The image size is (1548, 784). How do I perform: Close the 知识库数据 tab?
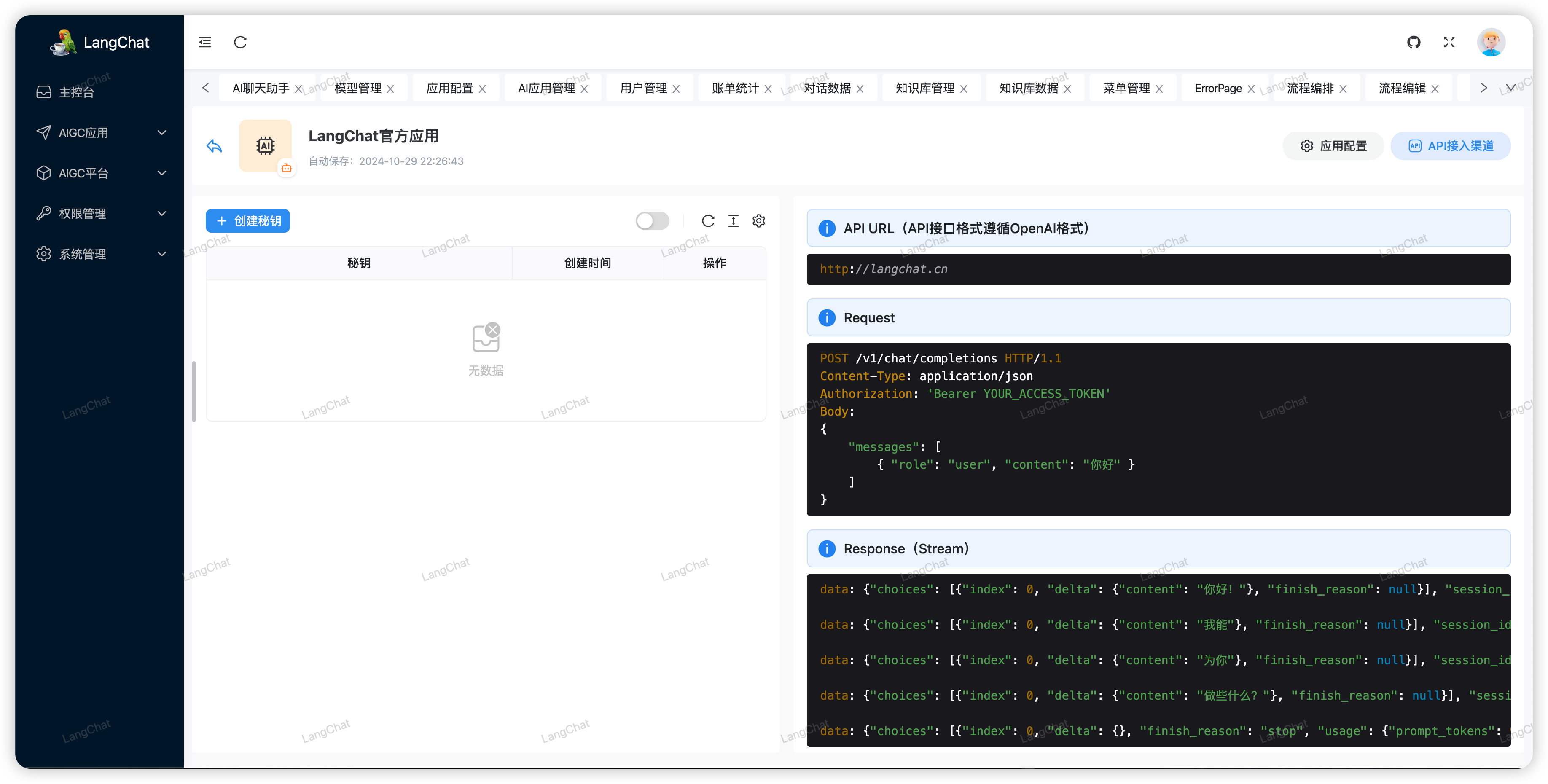[x=1068, y=89]
